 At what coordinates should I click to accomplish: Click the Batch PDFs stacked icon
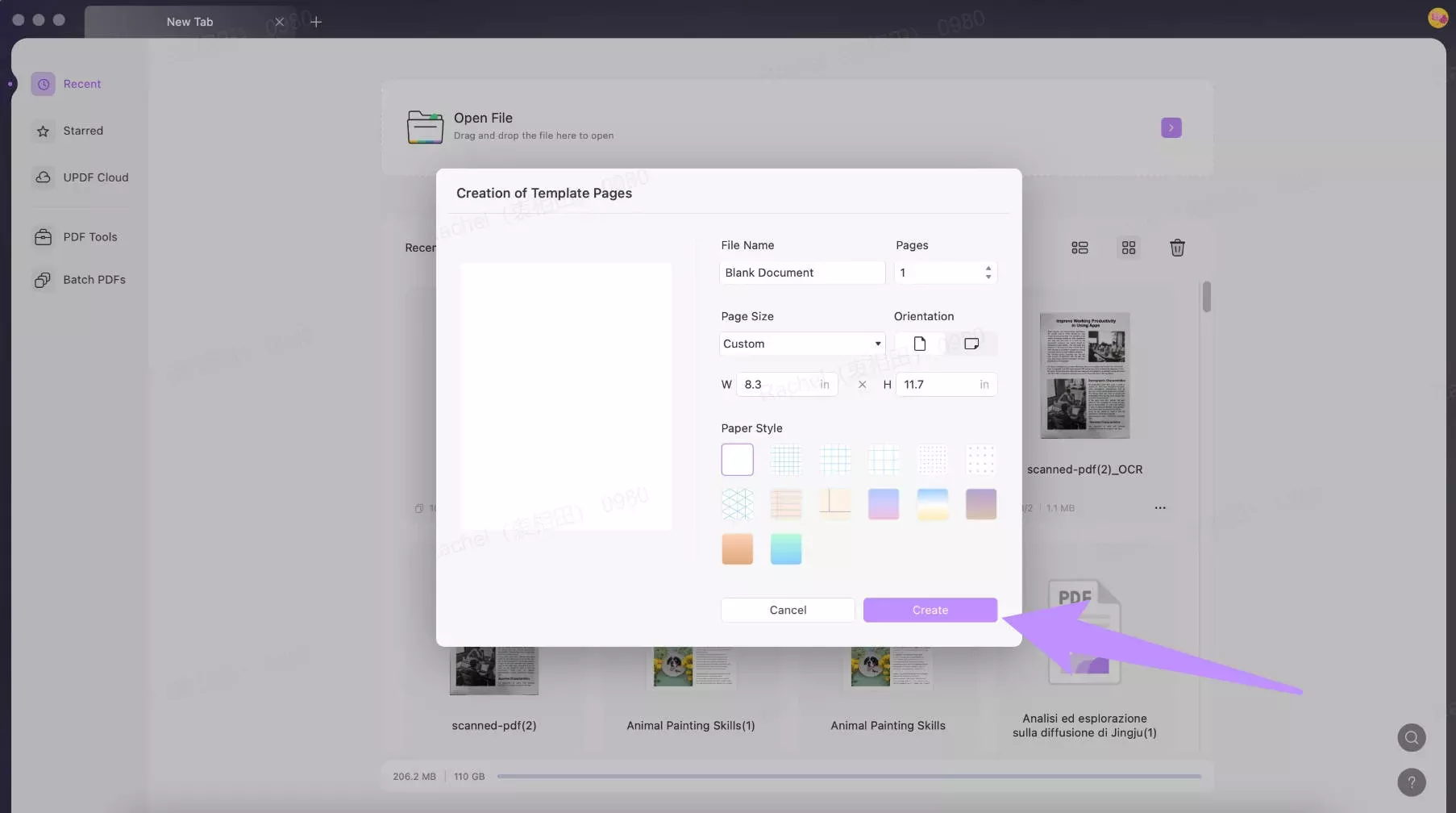click(44, 280)
